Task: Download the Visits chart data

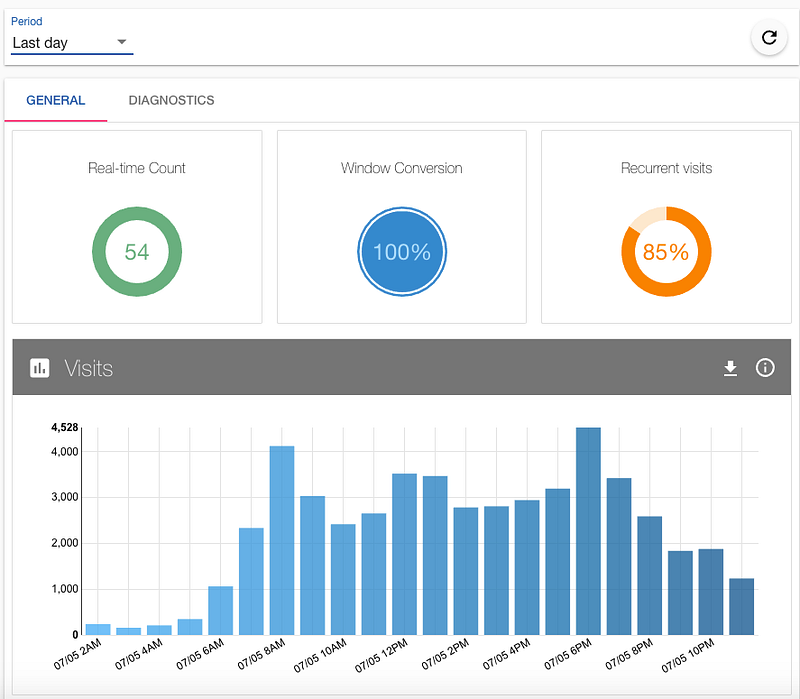Action: (x=730, y=368)
